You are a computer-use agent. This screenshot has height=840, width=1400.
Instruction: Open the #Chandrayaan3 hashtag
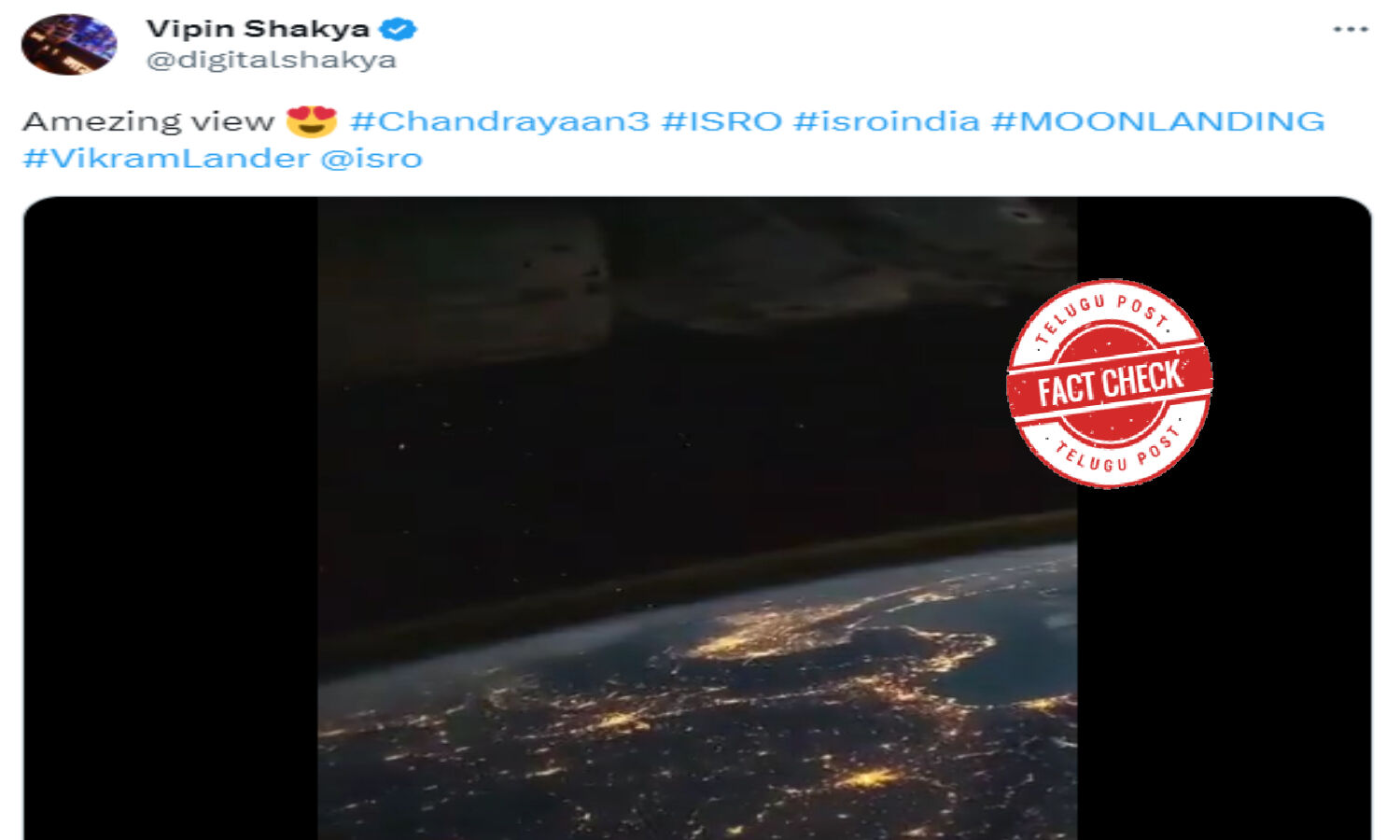[499, 121]
